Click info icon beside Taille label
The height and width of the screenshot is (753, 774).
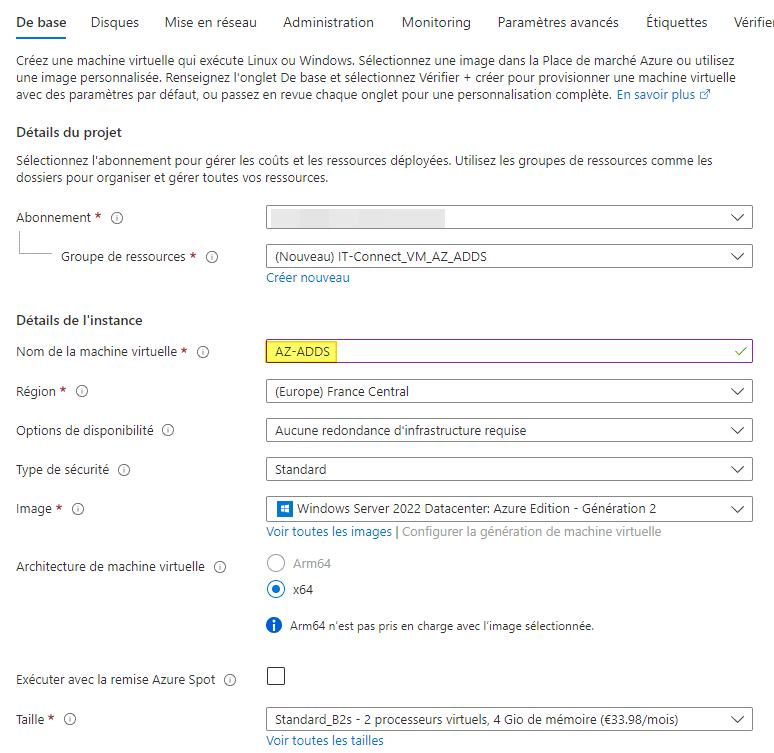coord(70,719)
